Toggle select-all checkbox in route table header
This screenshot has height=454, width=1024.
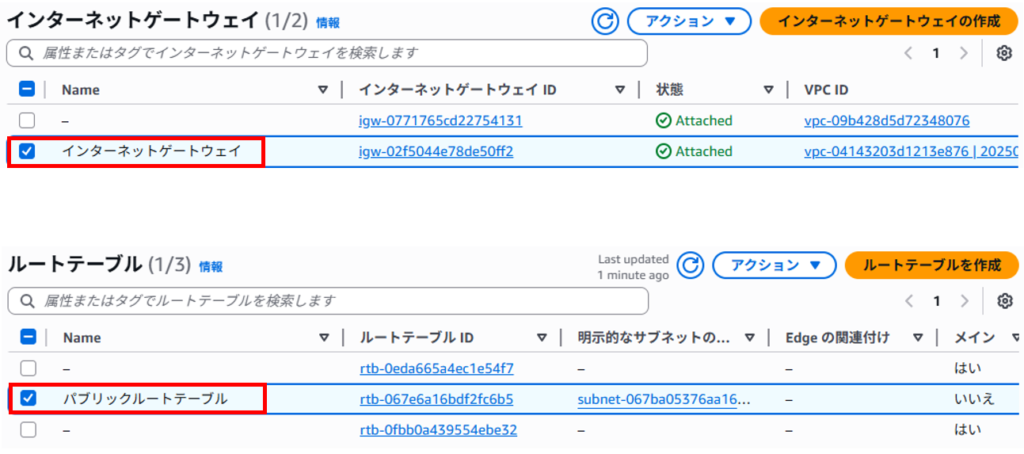pos(28,337)
